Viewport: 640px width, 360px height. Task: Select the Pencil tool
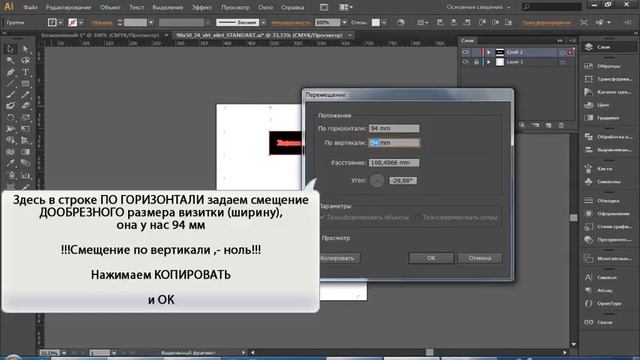click(25, 95)
